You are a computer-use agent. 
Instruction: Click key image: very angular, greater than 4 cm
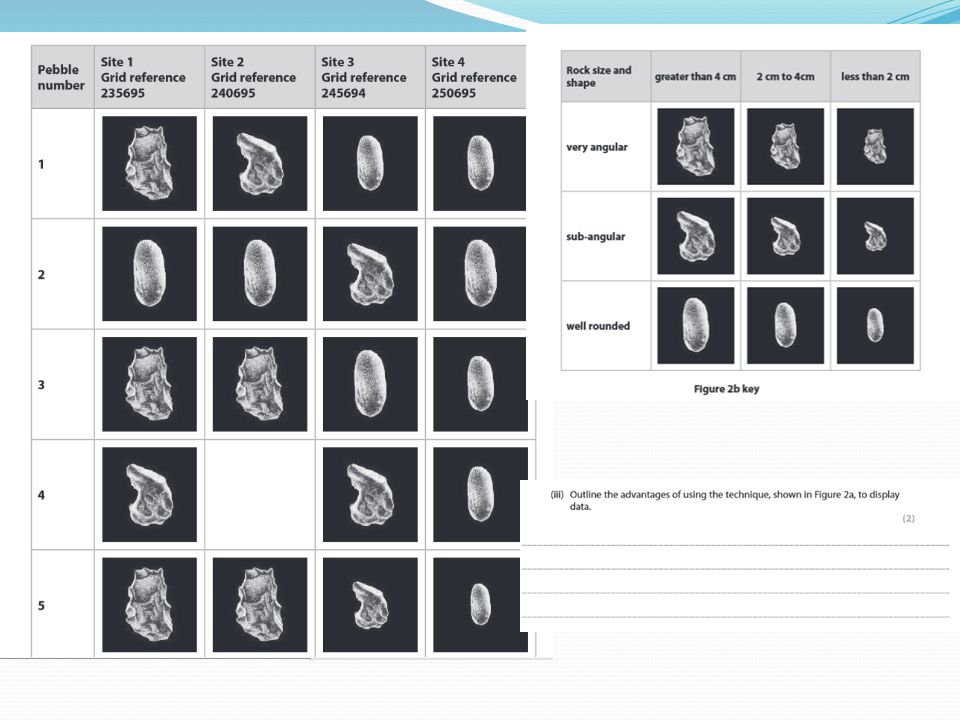[x=696, y=146]
